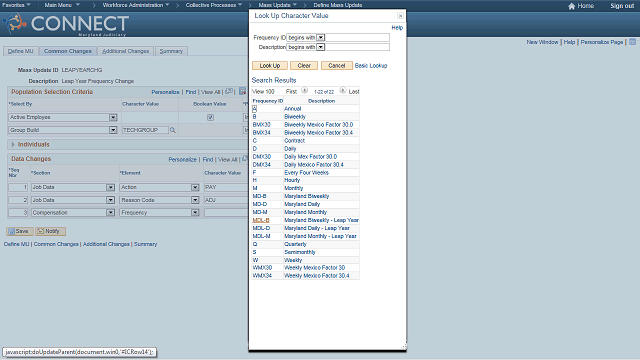This screenshot has width=640, height=360.
Task: Open the Main Menu
Action: click(x=62, y=5)
